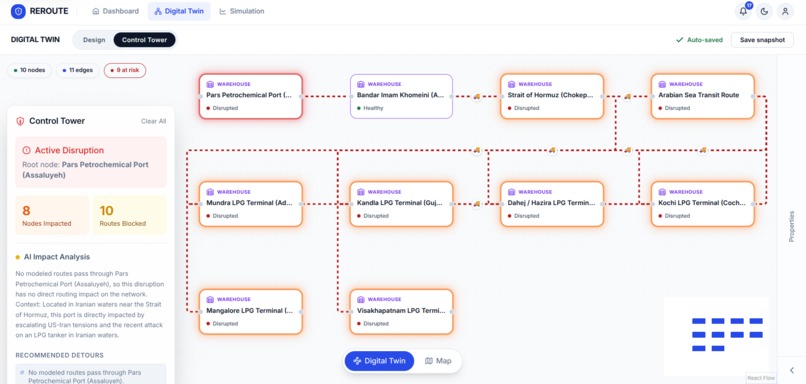This screenshot has height=384, width=806.
Task: Click warehouse icon on Visakhapatnam LPG Terminal node
Action: pyautogui.click(x=360, y=299)
